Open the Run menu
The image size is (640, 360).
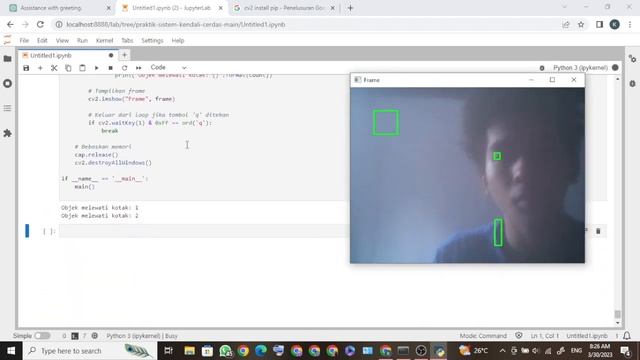click(82, 40)
